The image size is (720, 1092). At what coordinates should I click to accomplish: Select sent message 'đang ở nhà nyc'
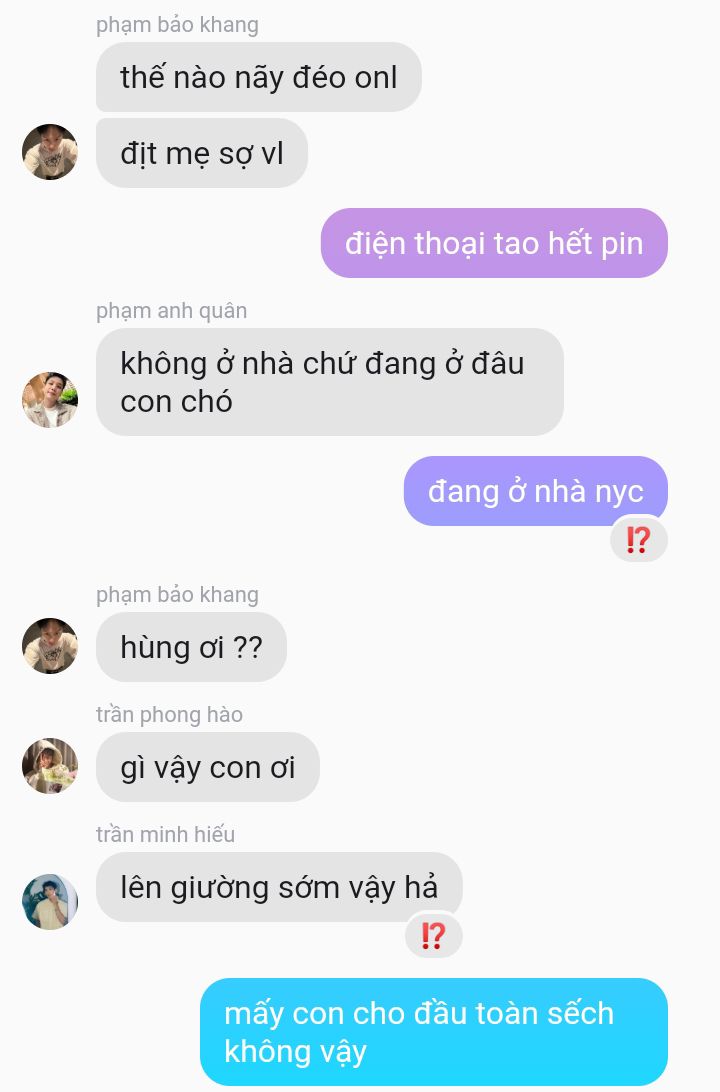pos(535,491)
